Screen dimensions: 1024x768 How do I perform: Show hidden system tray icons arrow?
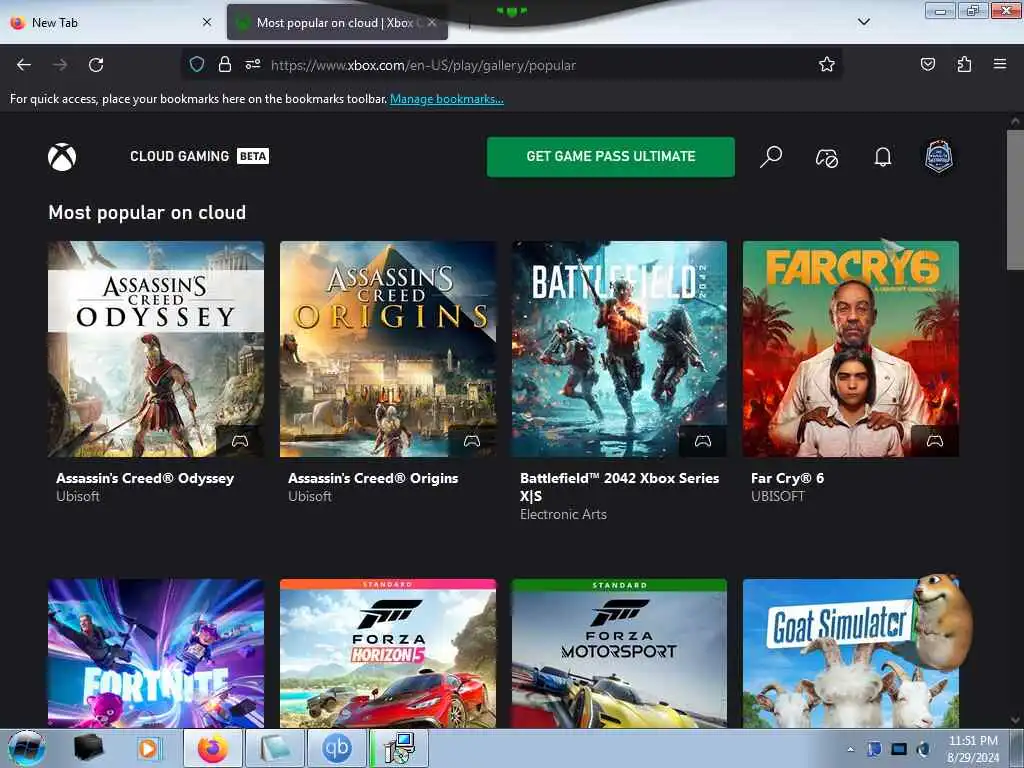[850, 749]
